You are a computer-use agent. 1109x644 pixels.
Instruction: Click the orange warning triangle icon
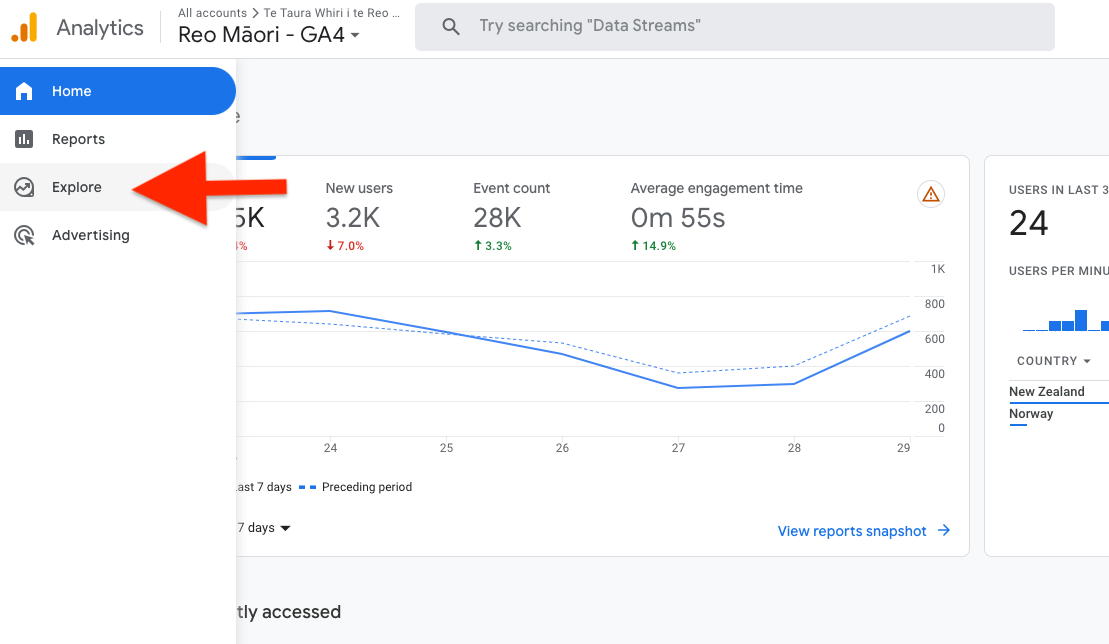click(x=931, y=194)
